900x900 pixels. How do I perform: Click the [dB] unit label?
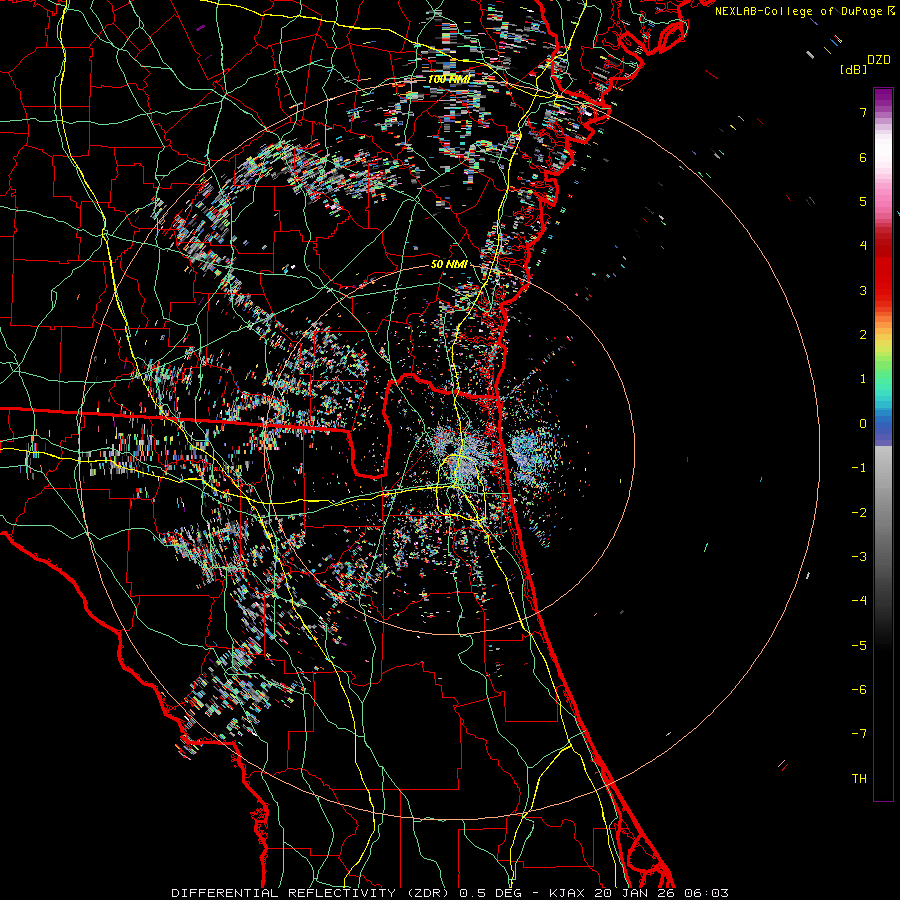click(853, 69)
